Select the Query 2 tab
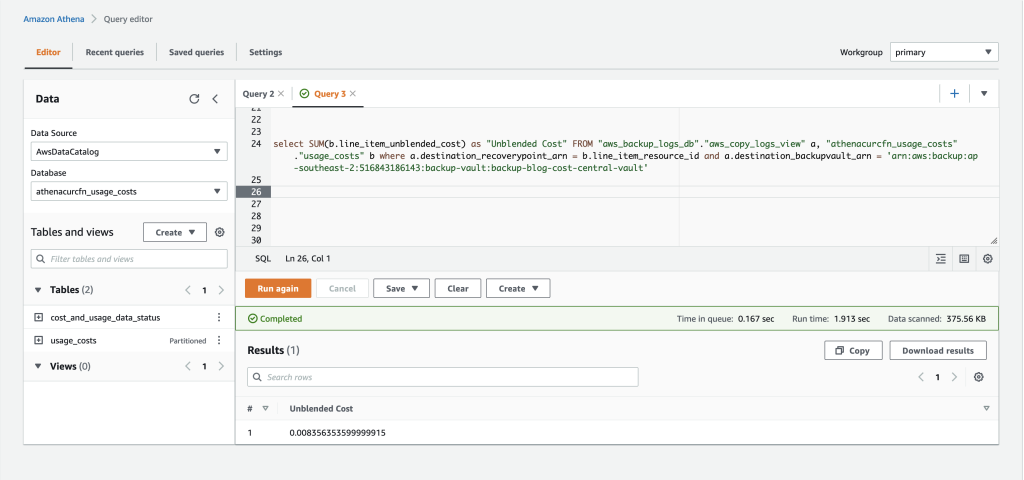 tap(258, 94)
